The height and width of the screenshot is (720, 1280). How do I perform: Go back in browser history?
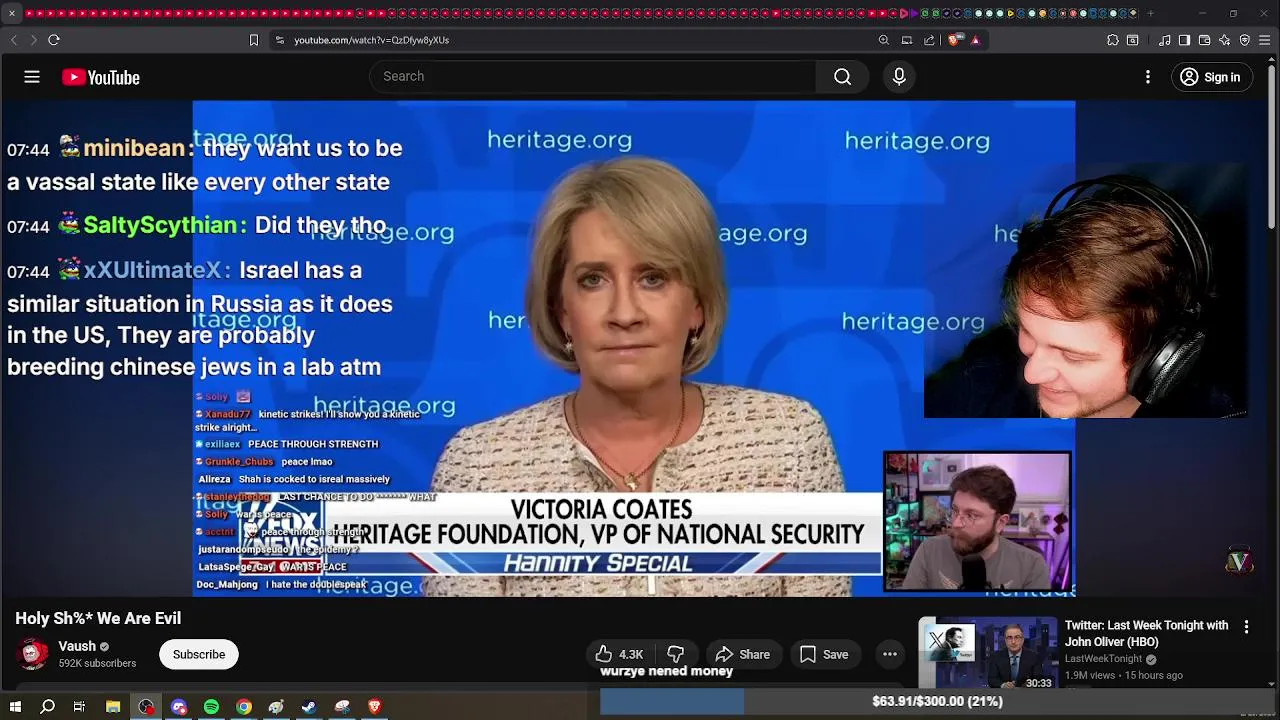14,40
